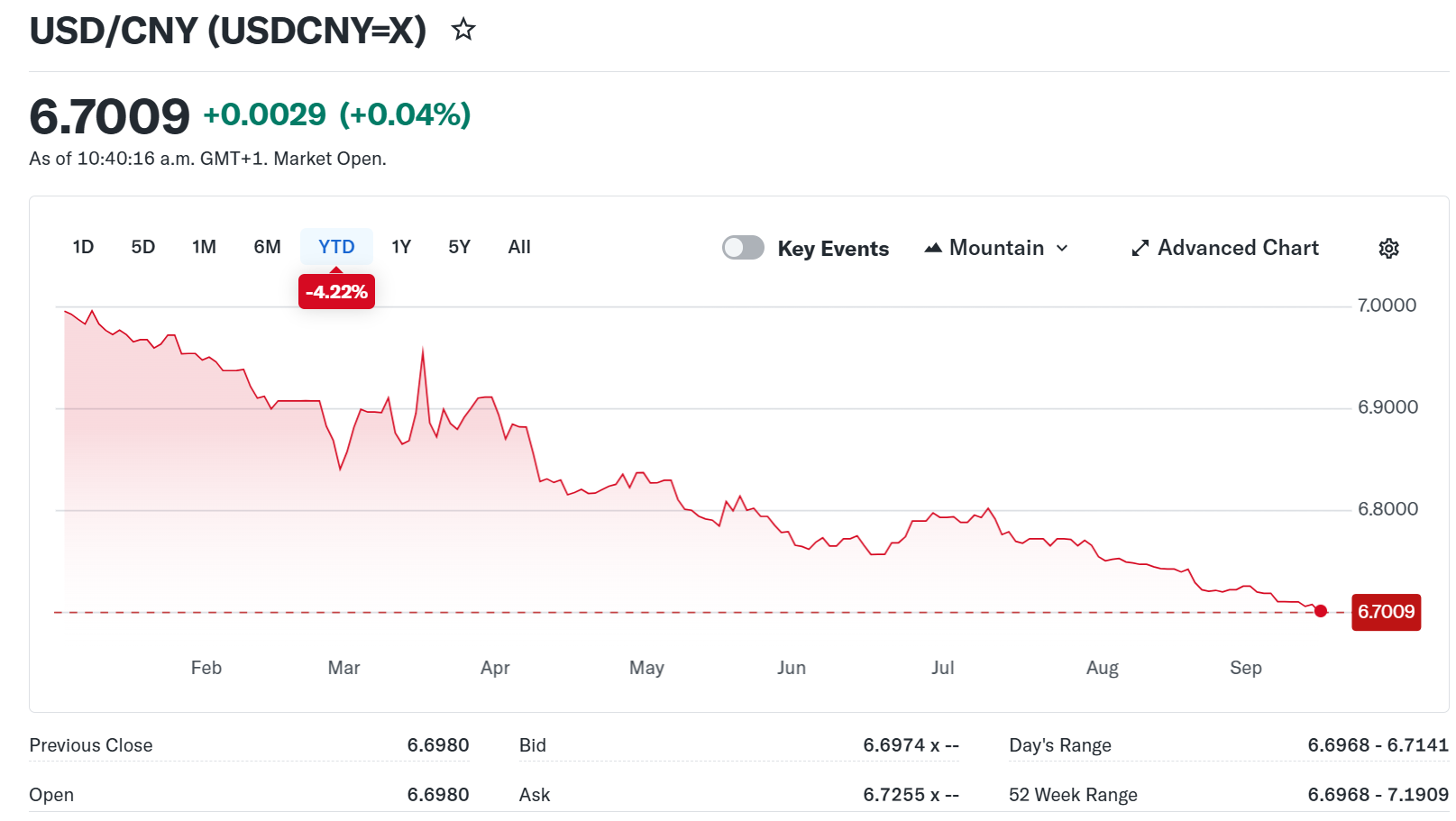Show the All time chart range
This screenshot has width=1456, height=821.
[519, 247]
